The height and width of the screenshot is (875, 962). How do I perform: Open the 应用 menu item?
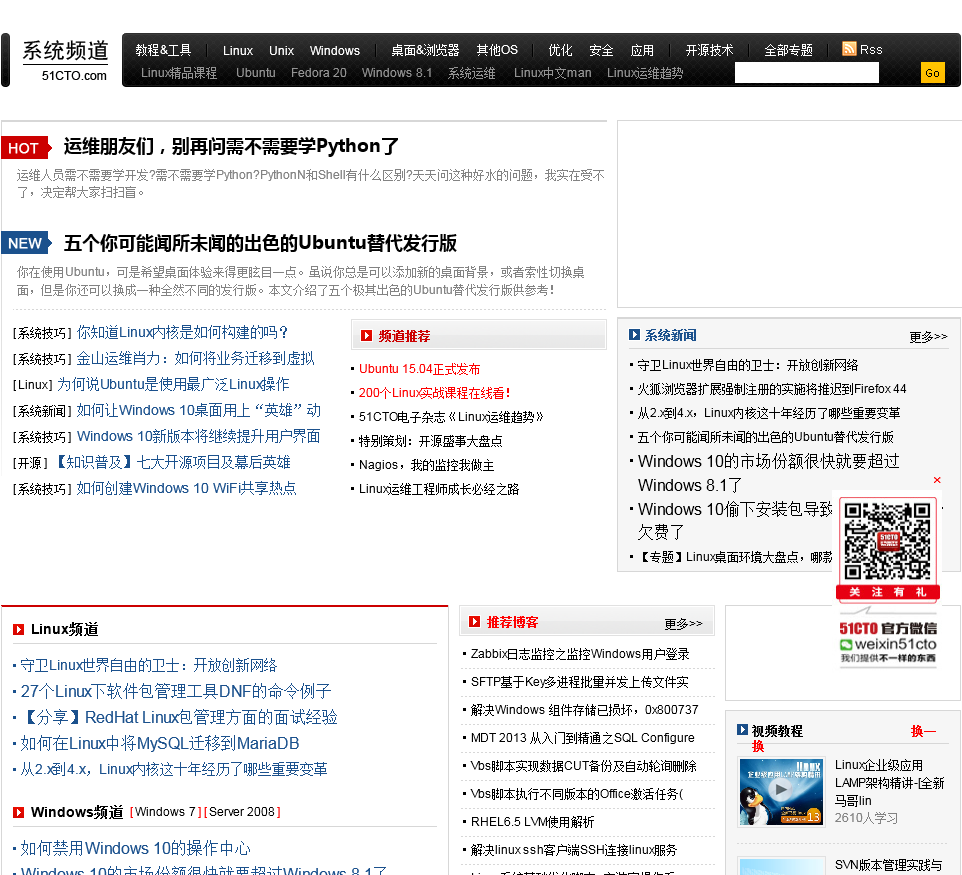[x=642, y=50]
